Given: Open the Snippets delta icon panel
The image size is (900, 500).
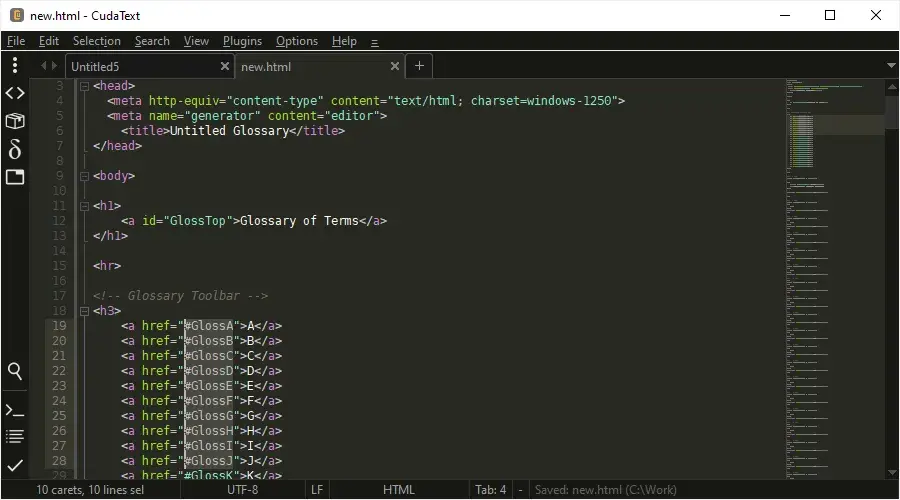Looking at the screenshot, I should click(15, 149).
